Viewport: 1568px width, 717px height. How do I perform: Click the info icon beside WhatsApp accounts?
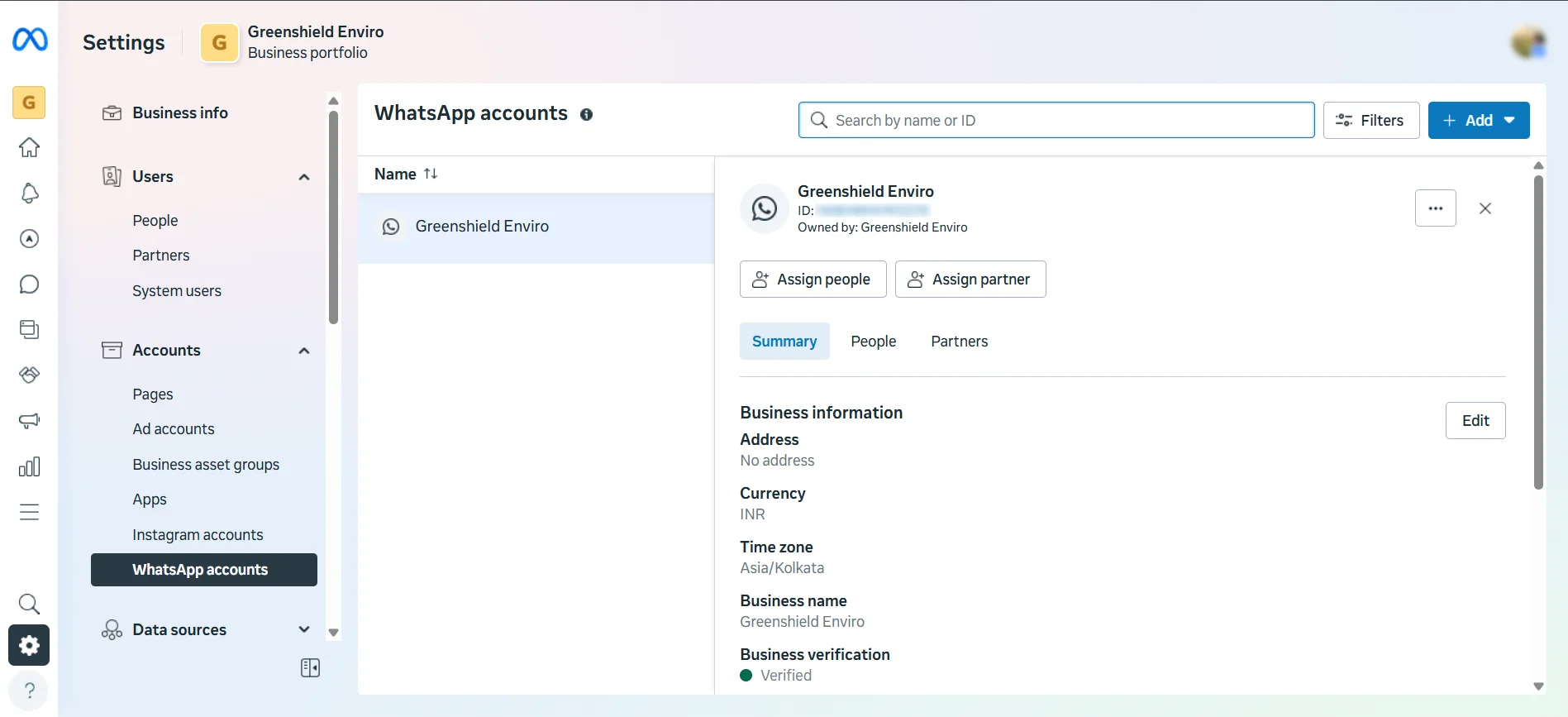click(586, 115)
